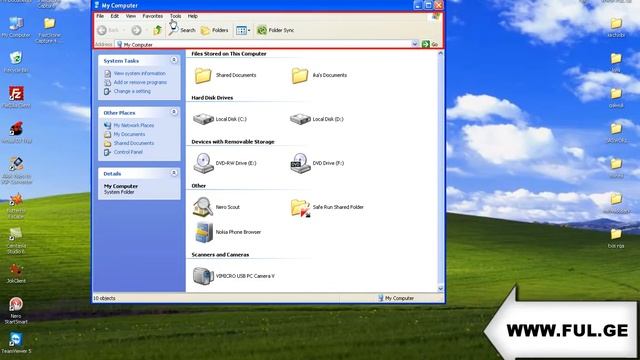Click the scrollbar up arrow
The image size is (640, 360).
click(440, 53)
